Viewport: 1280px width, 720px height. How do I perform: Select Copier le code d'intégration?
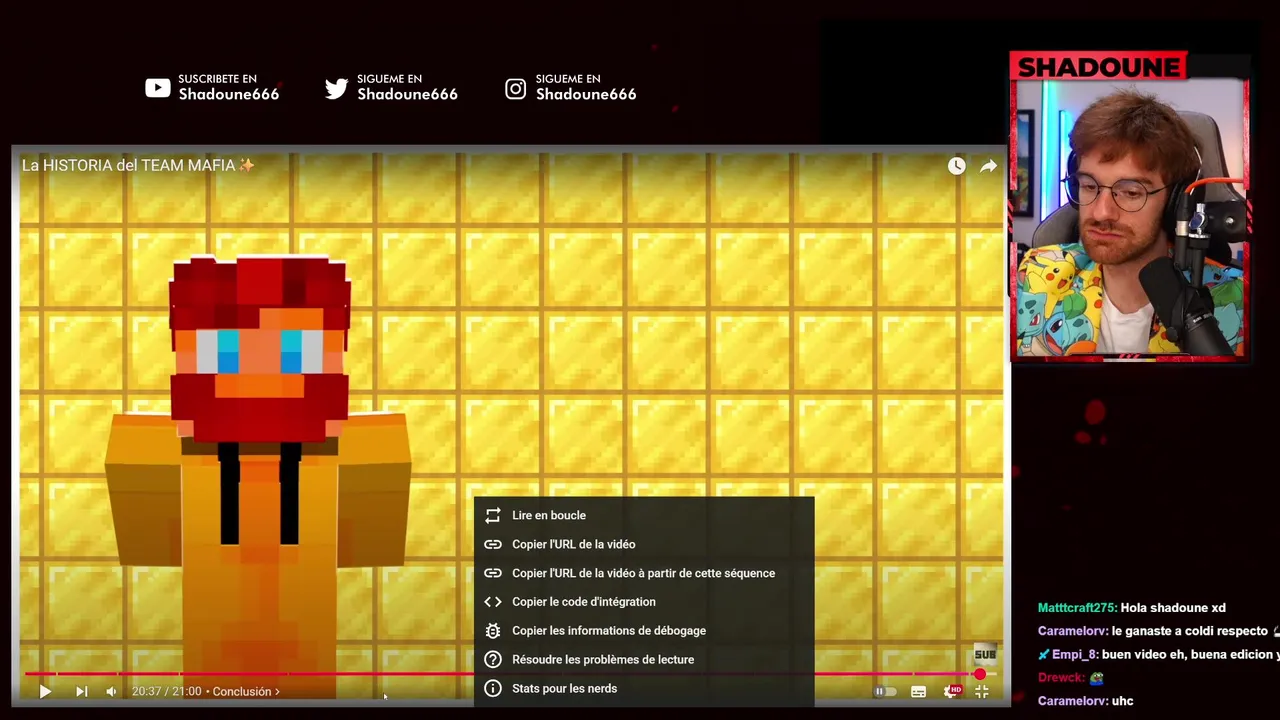click(x=644, y=602)
